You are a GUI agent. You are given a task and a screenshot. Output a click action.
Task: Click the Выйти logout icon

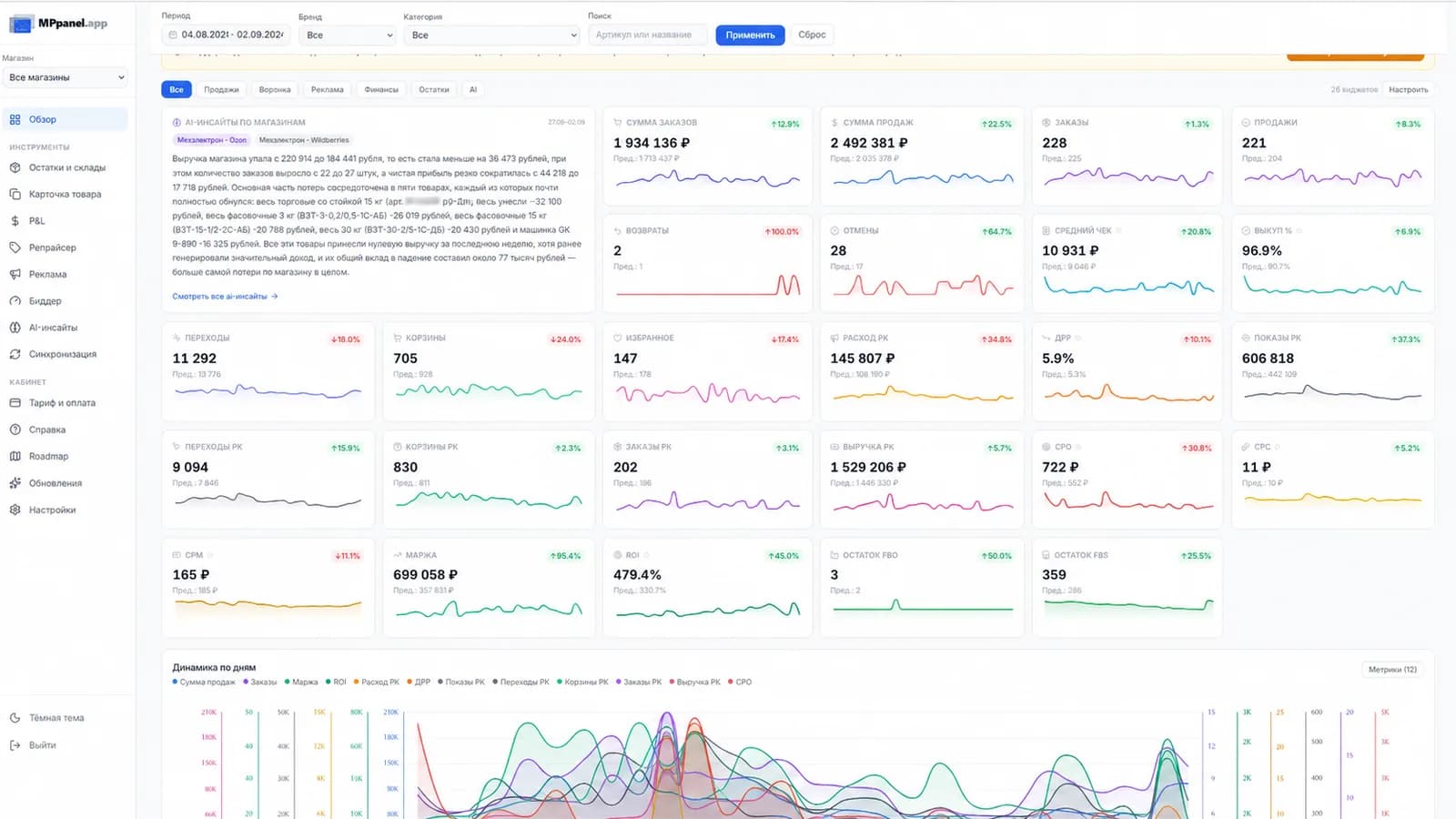15,745
